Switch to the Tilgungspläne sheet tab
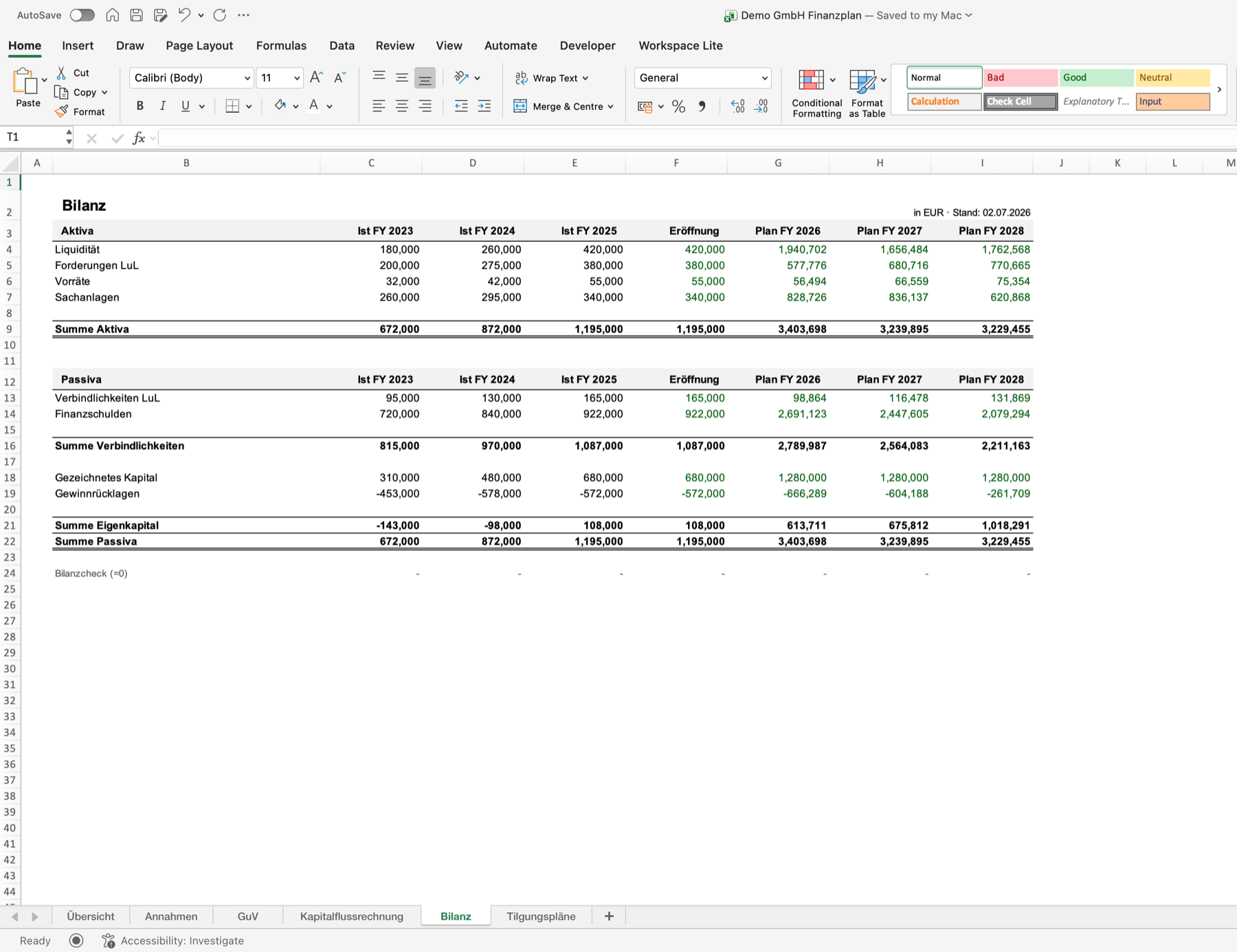Viewport: 1237px width, 952px height. (x=541, y=916)
